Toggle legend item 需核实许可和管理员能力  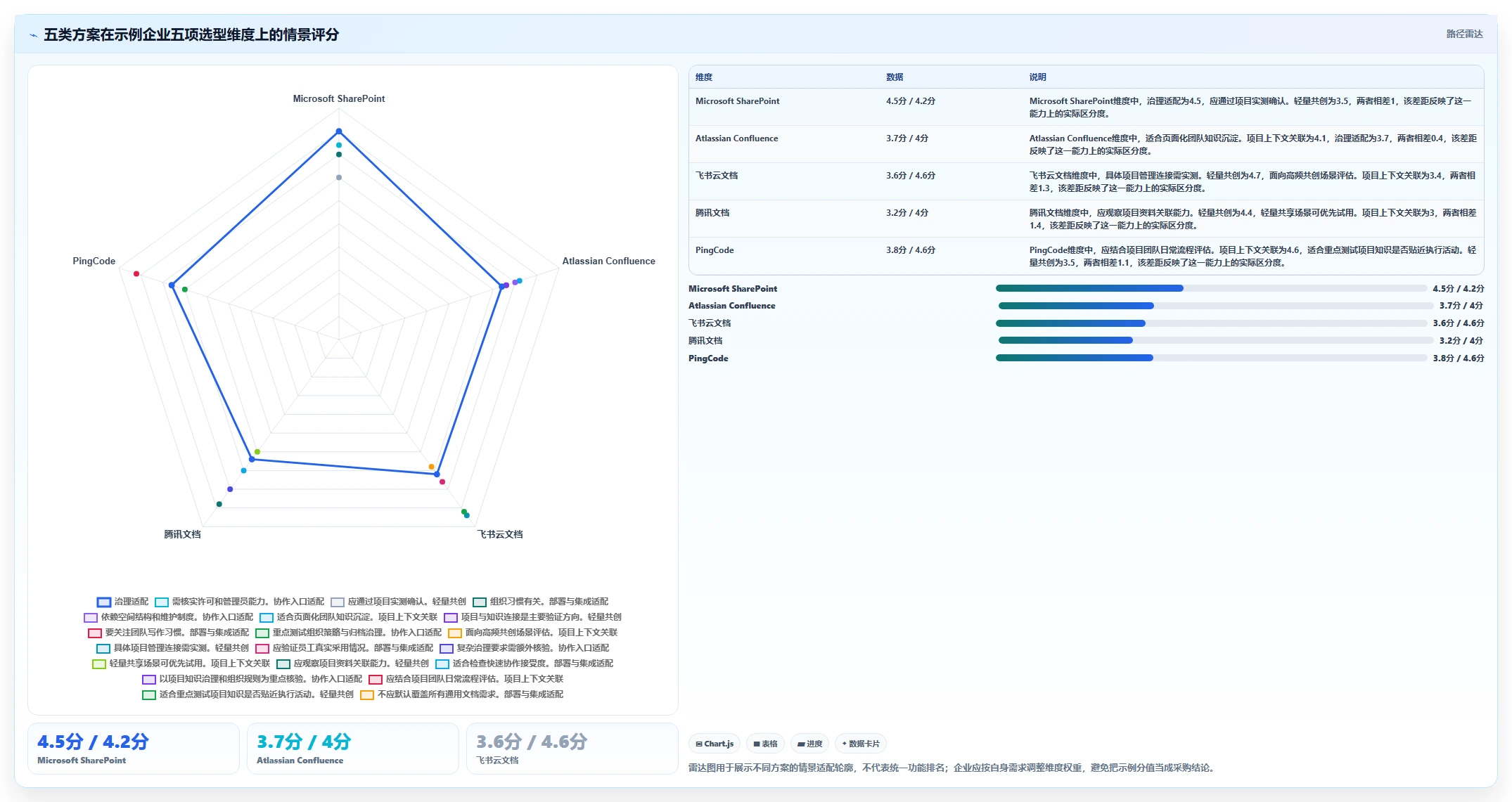click(240, 602)
